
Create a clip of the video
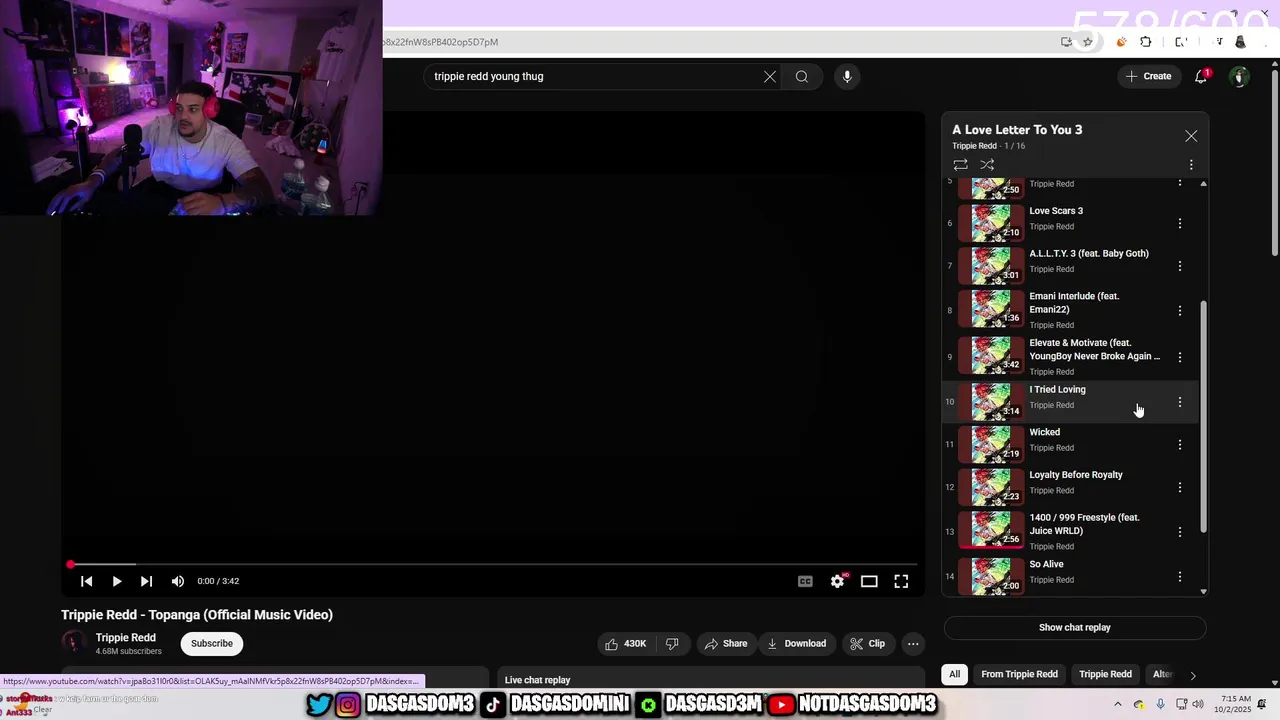868,643
